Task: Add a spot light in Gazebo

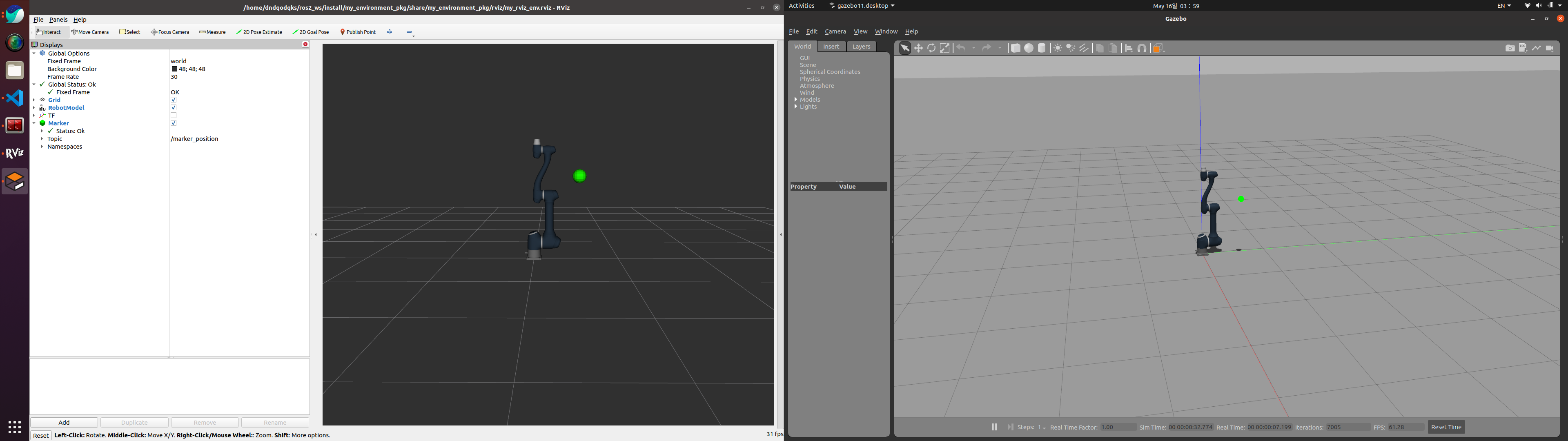Action: tap(1071, 48)
